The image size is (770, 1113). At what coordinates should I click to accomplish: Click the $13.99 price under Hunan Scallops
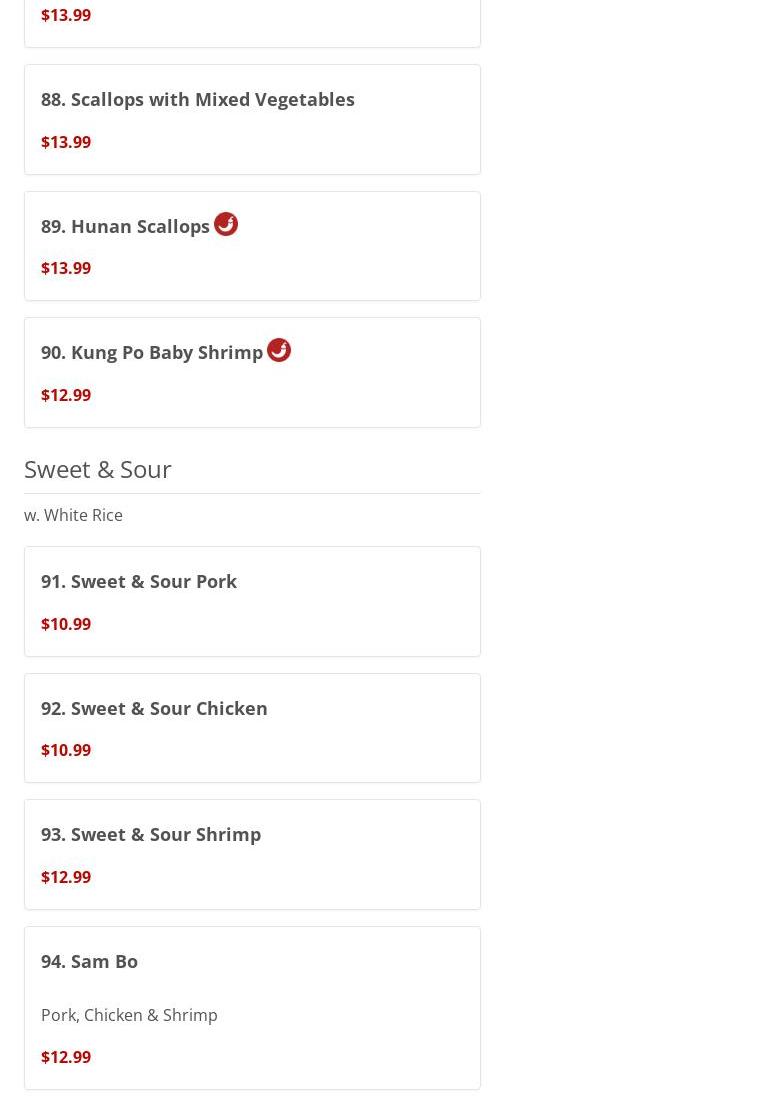coord(66,268)
